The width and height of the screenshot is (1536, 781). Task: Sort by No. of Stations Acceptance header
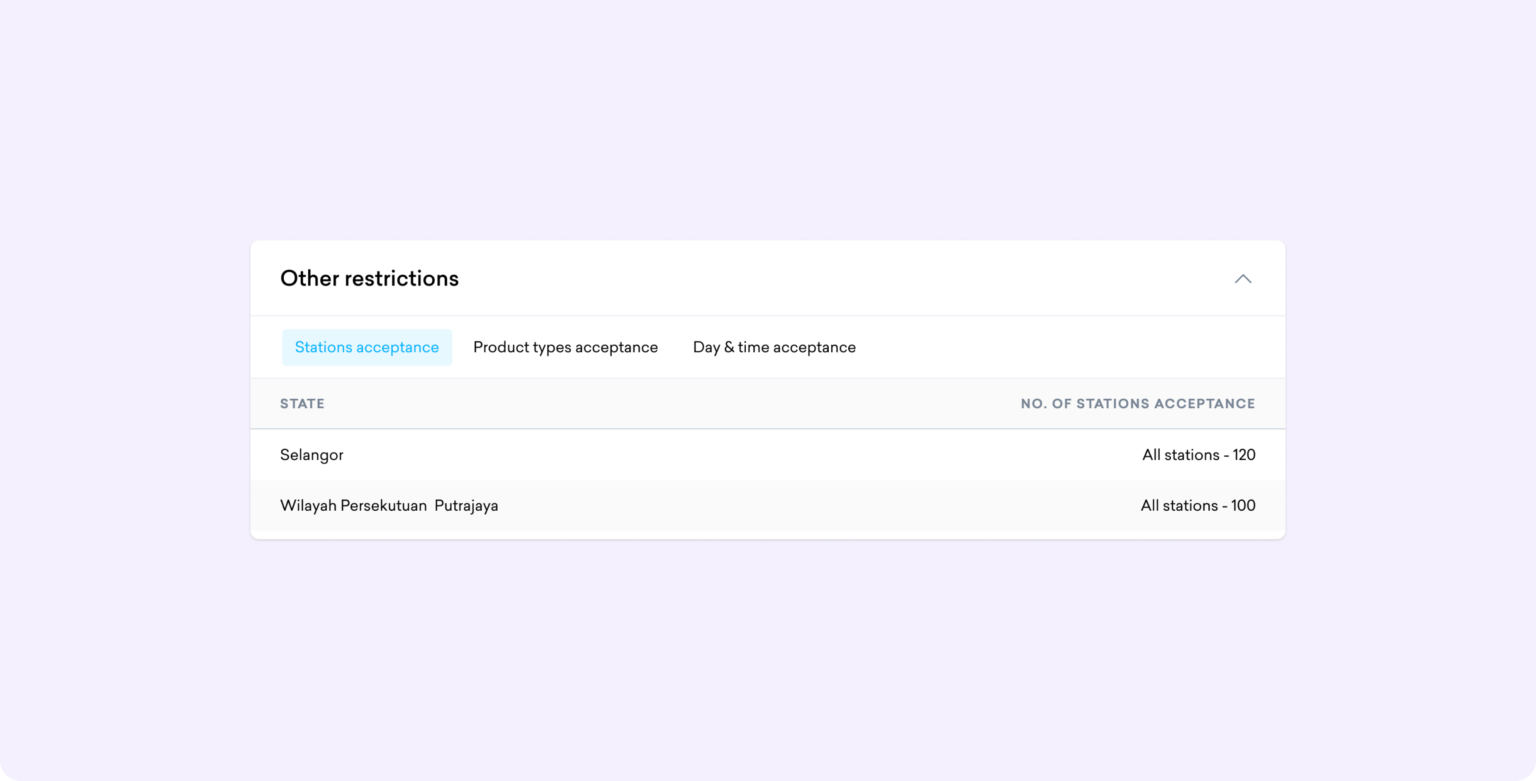[x=1137, y=404]
